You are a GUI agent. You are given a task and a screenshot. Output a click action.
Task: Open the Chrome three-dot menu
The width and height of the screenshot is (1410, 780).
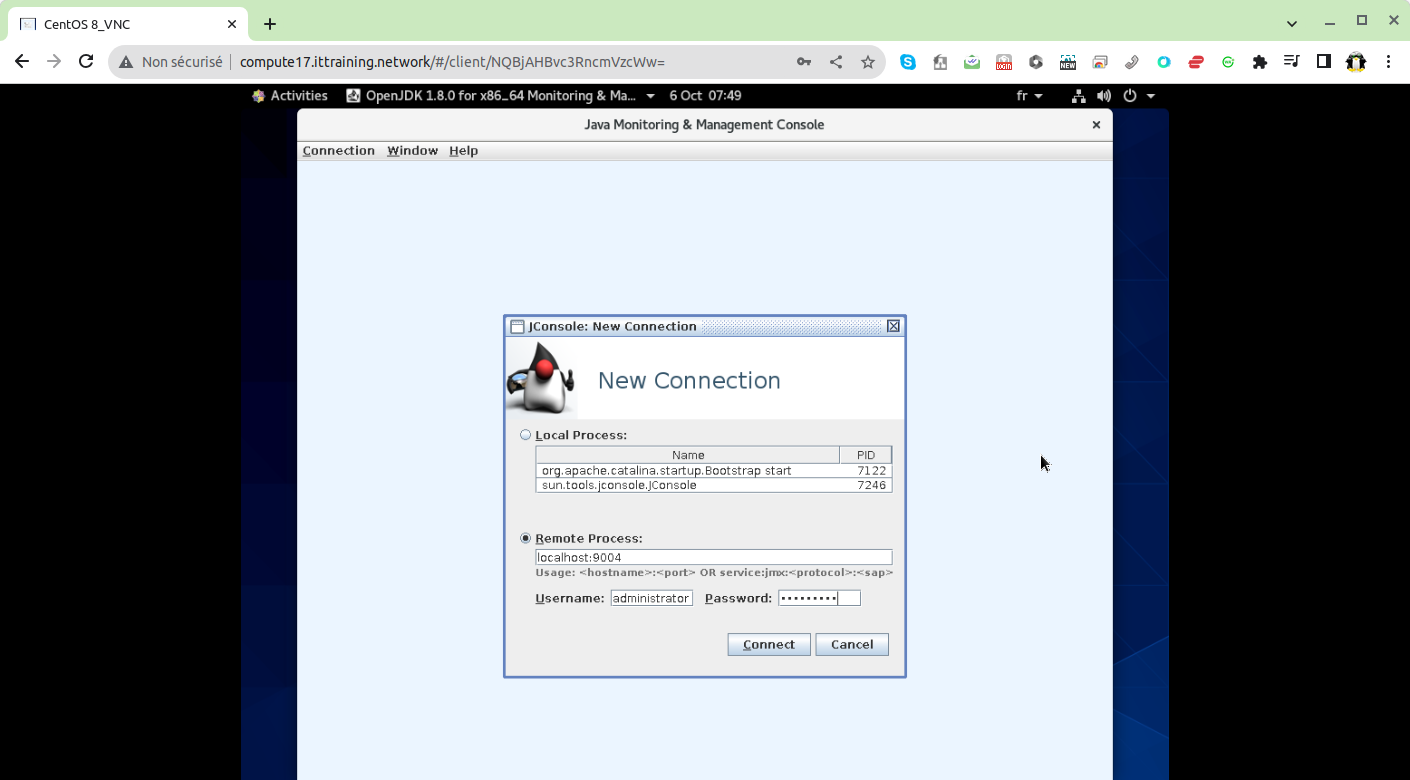[x=1388, y=62]
